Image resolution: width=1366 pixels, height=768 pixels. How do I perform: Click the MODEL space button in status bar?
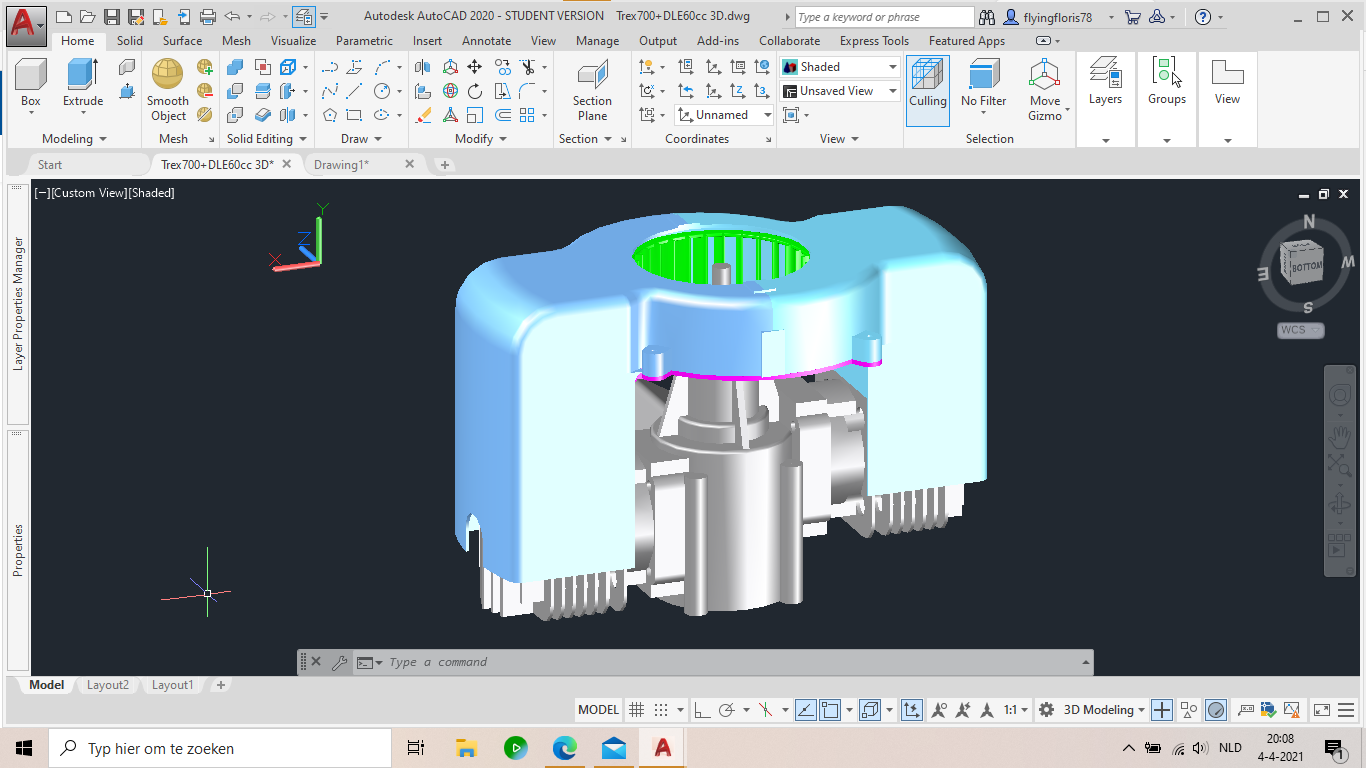(599, 710)
